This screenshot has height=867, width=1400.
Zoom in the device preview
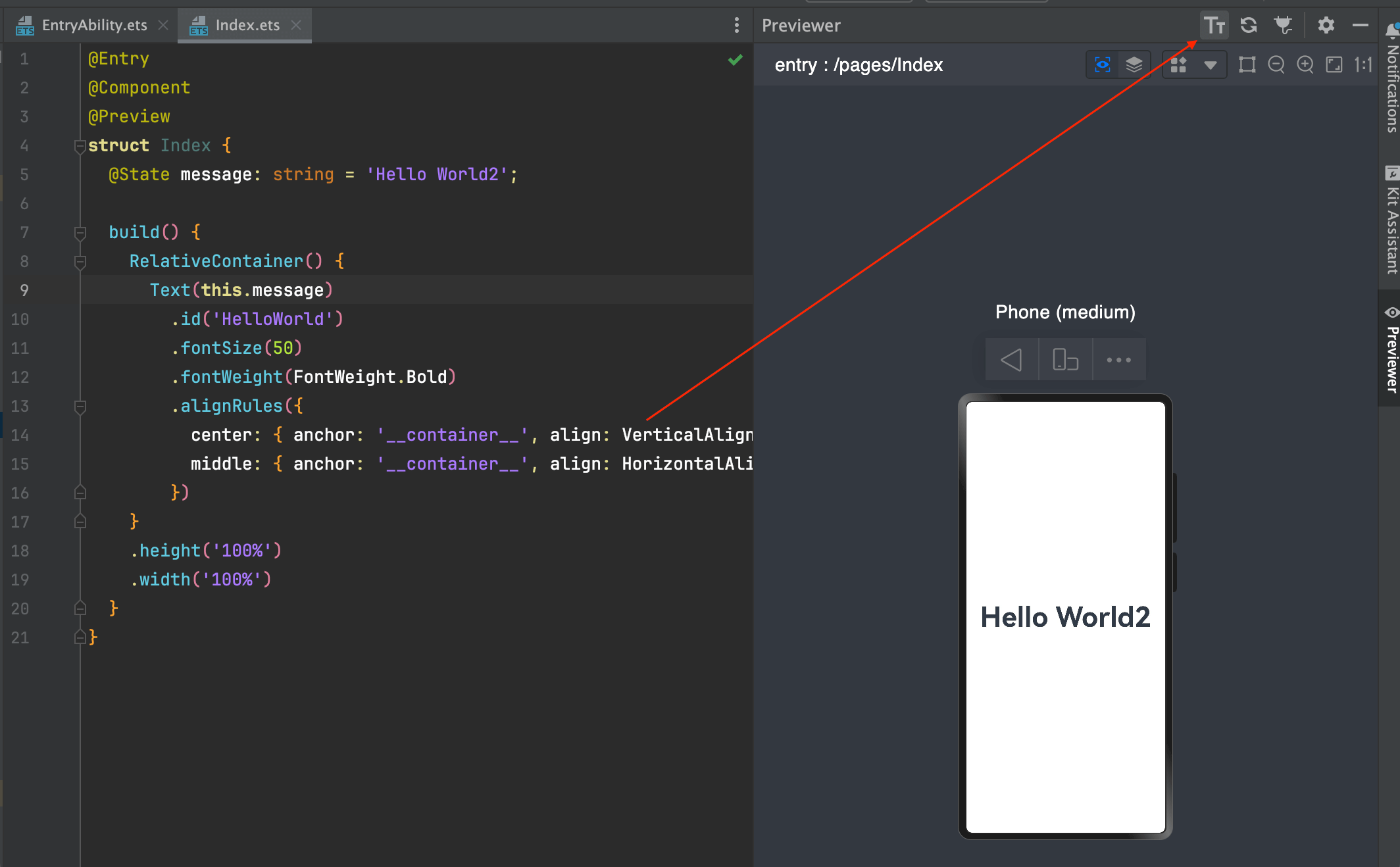point(1305,64)
